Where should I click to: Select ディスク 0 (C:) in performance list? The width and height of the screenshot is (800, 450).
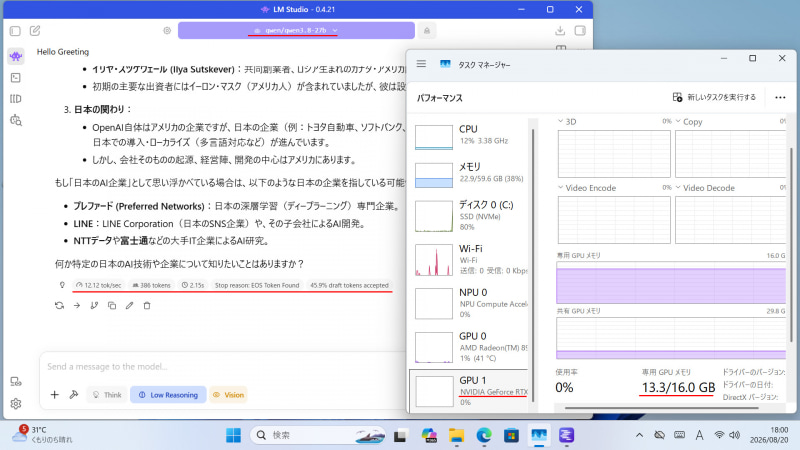click(469, 216)
